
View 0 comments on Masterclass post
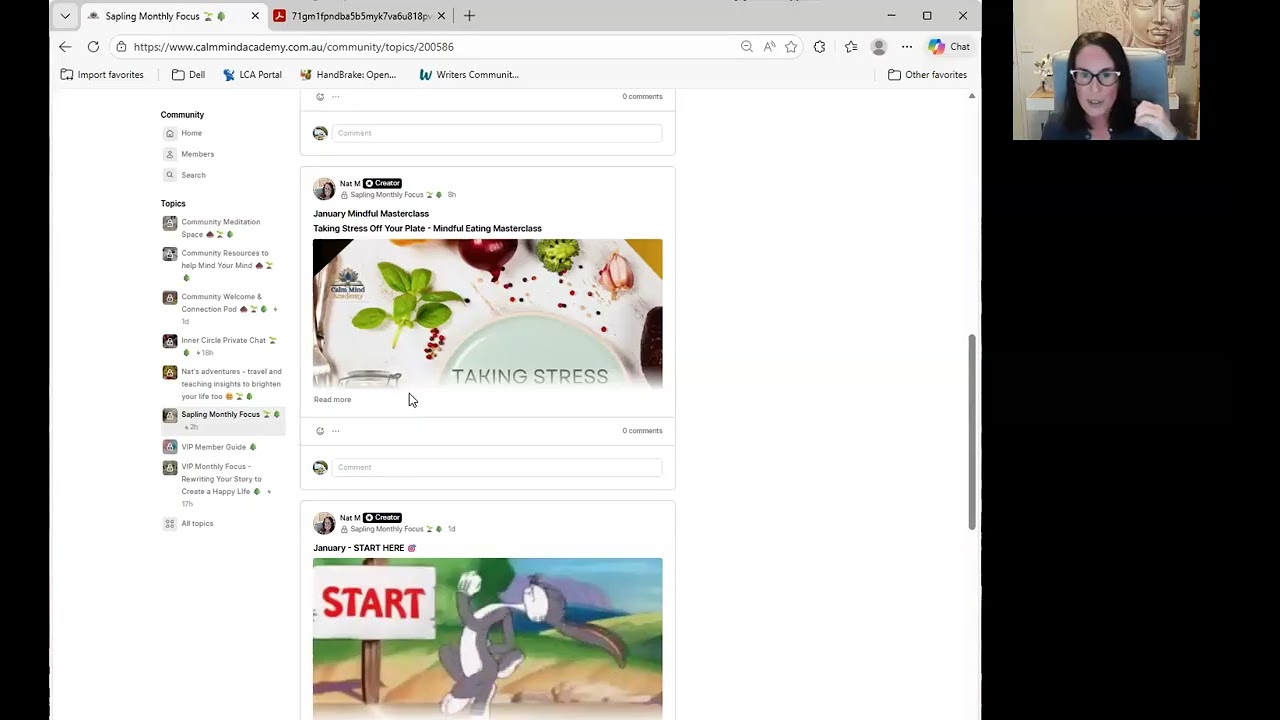(643, 431)
